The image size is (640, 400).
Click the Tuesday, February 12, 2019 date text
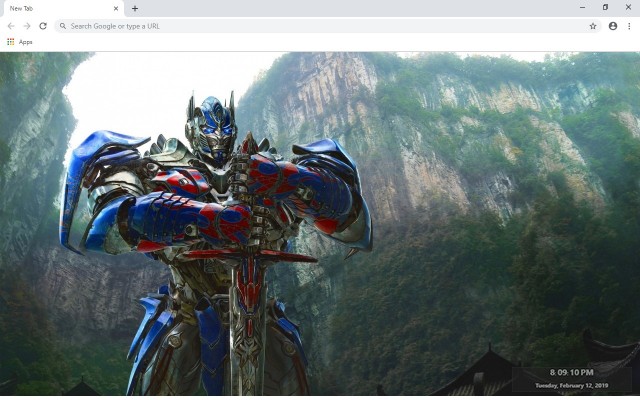[571, 385]
